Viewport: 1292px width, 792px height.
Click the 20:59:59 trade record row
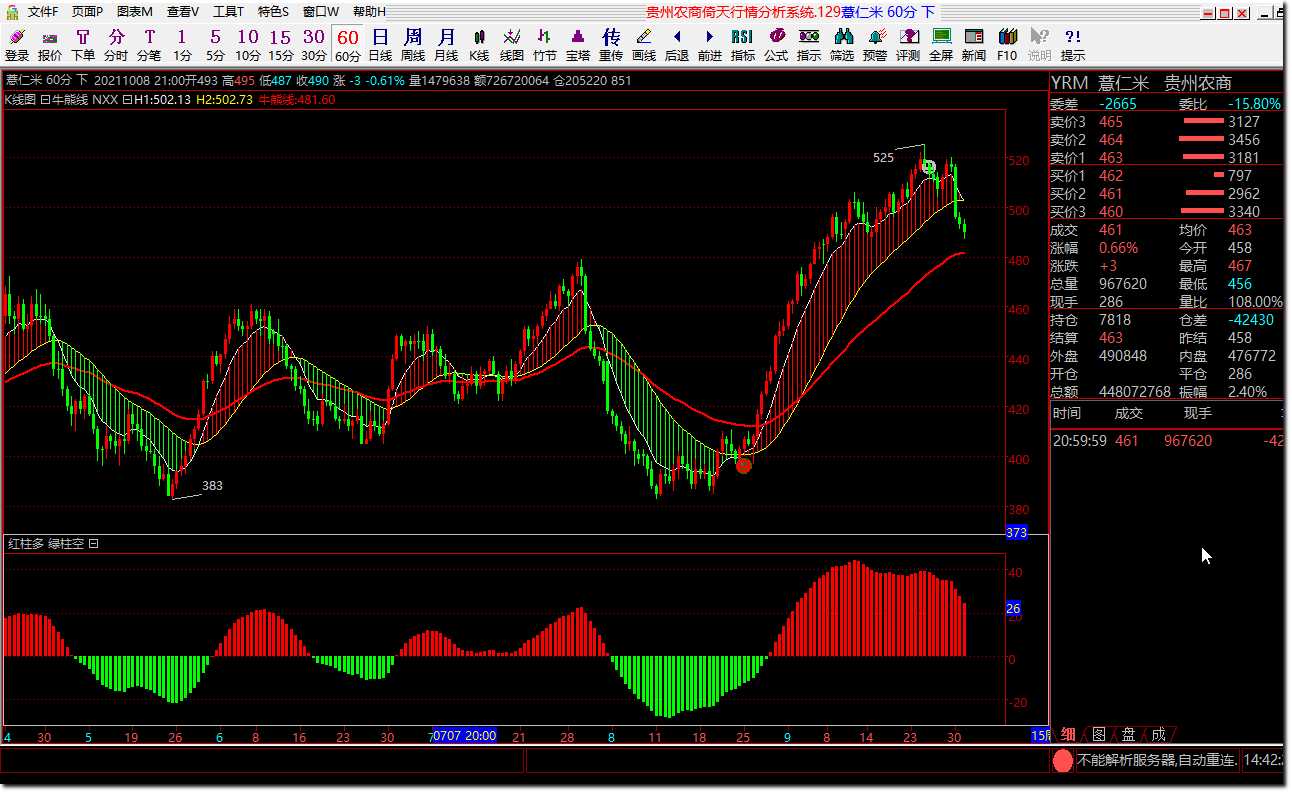point(1166,440)
